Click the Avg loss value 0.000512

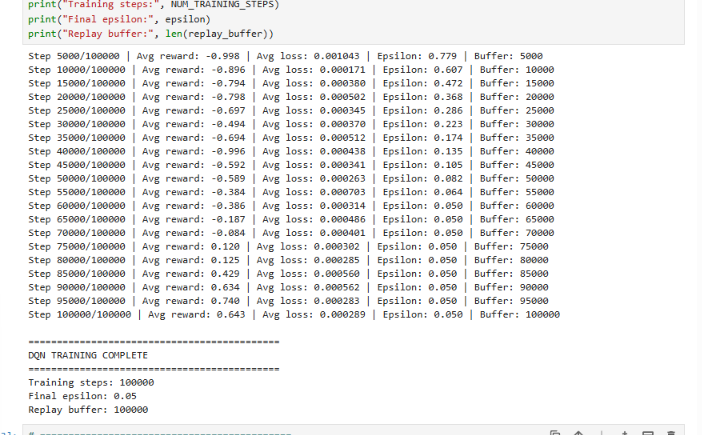pyautogui.click(x=342, y=138)
